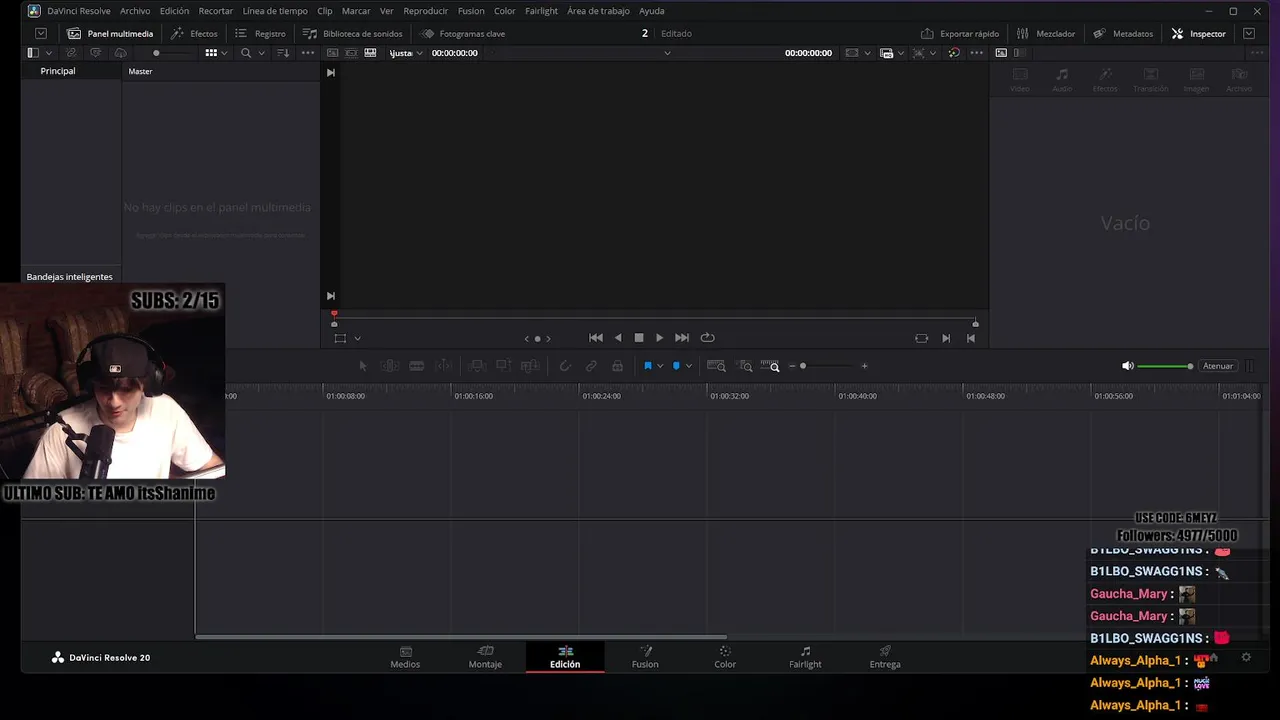Open the Recortar menu
The image size is (1280, 720).
[216, 11]
